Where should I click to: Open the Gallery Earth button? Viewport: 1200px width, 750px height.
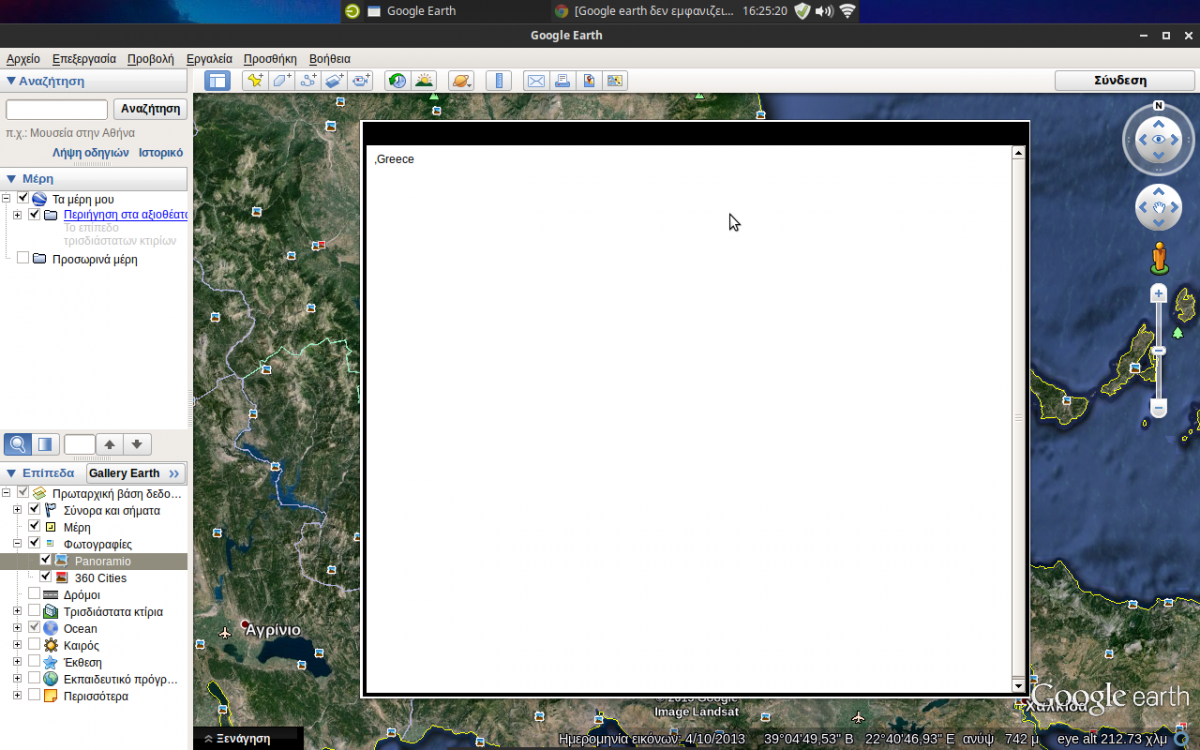coord(135,473)
